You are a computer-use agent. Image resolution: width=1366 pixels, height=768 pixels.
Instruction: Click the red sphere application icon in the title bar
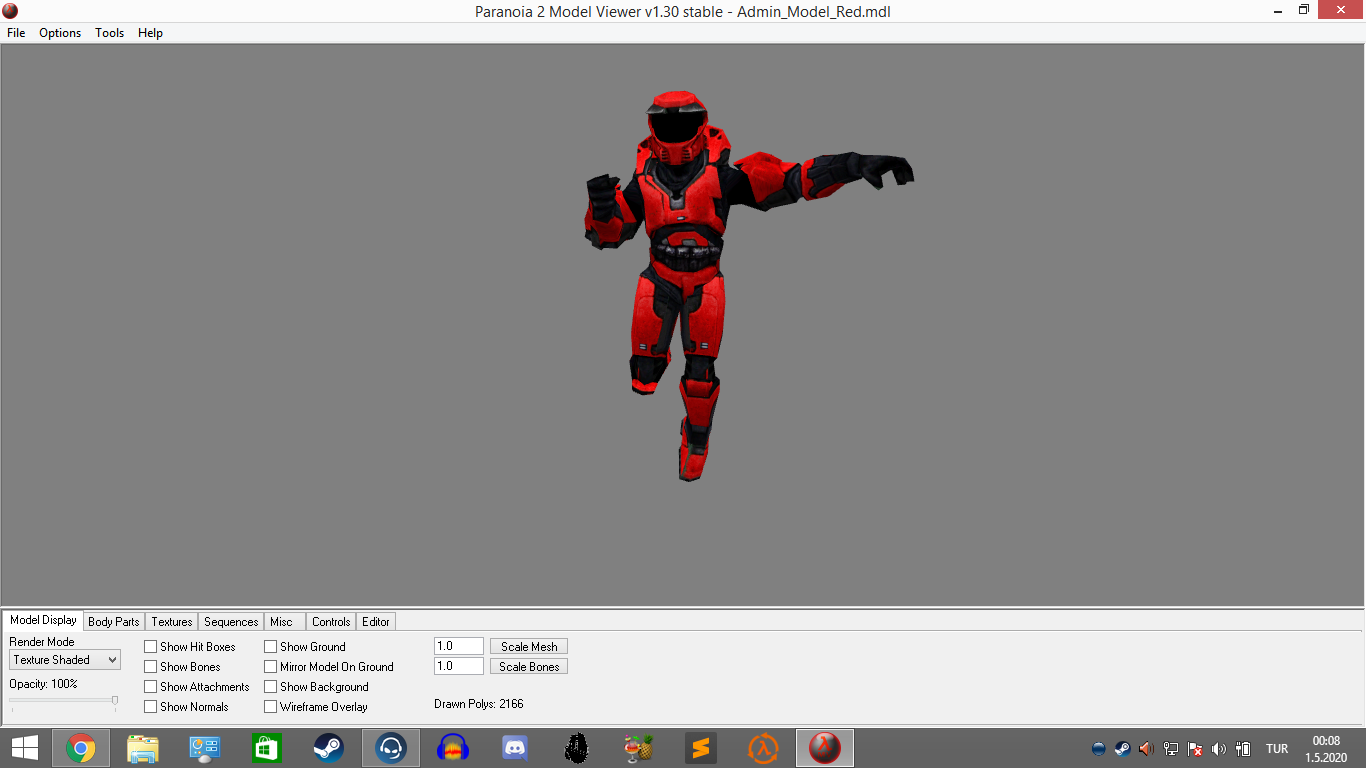tap(10, 11)
